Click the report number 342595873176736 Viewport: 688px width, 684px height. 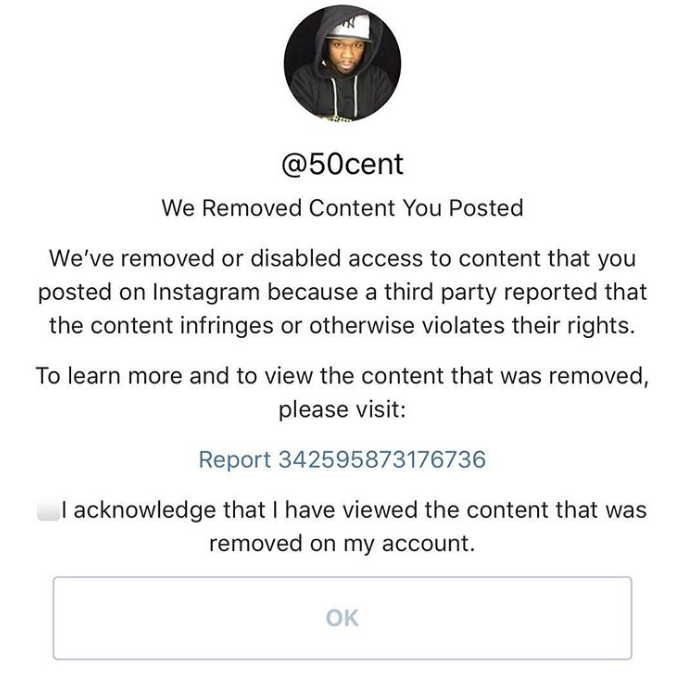(x=381, y=460)
